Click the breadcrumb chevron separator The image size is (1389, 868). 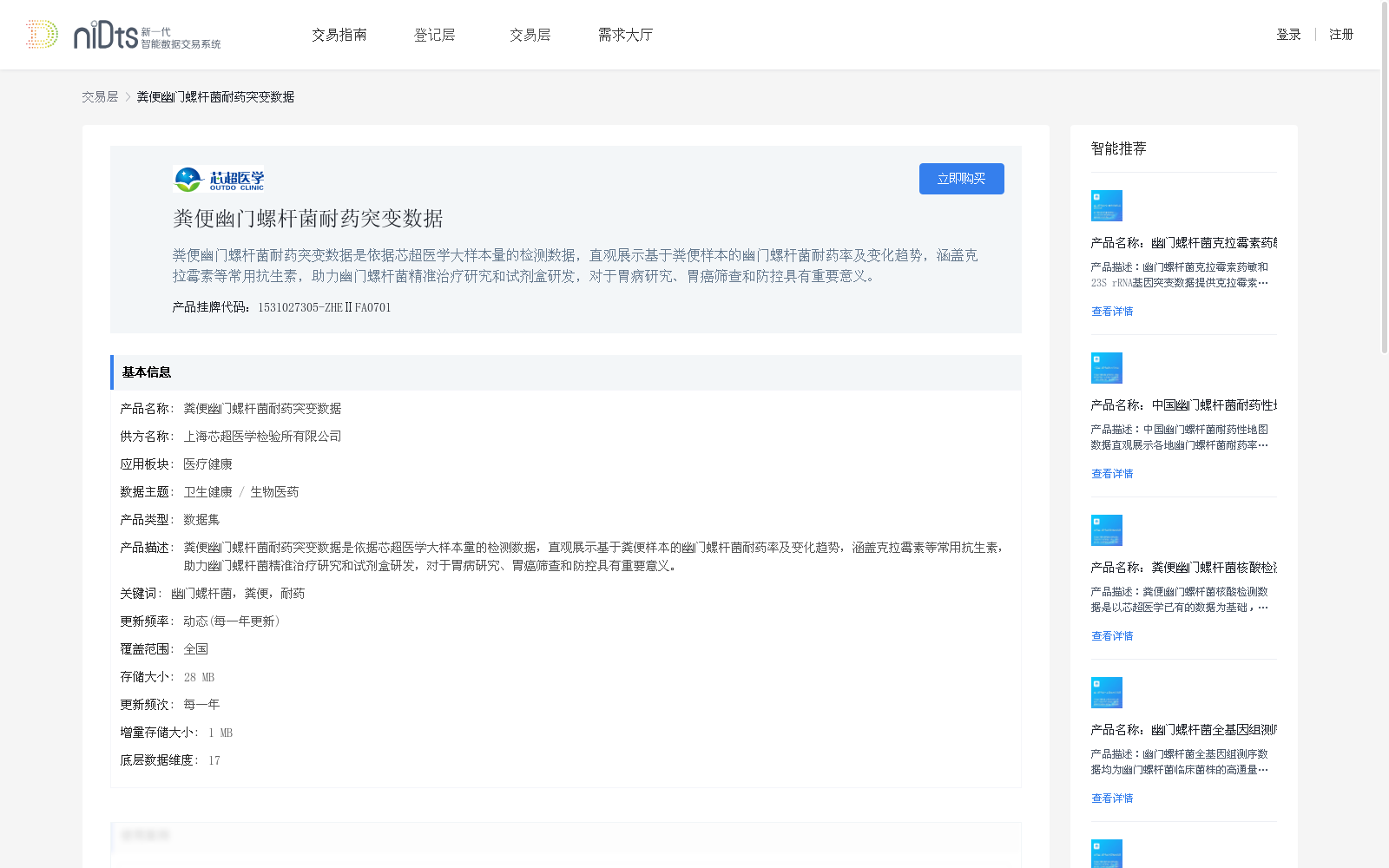(128, 97)
